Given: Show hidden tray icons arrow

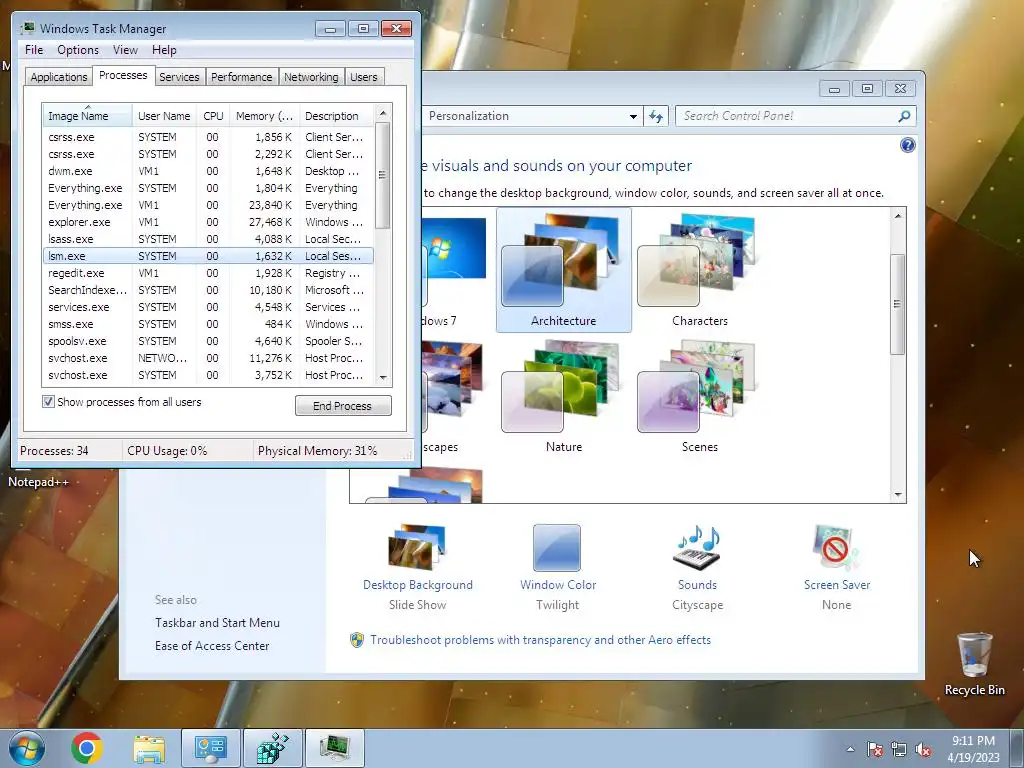Looking at the screenshot, I should [x=850, y=749].
